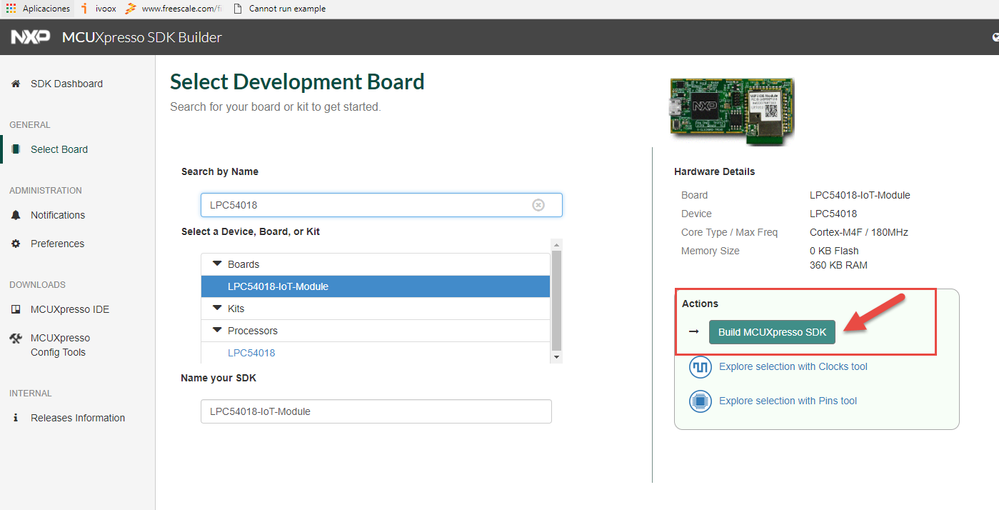The image size is (999, 510).
Task: Click the Config Tools wrench icon
Action: click(x=15, y=339)
